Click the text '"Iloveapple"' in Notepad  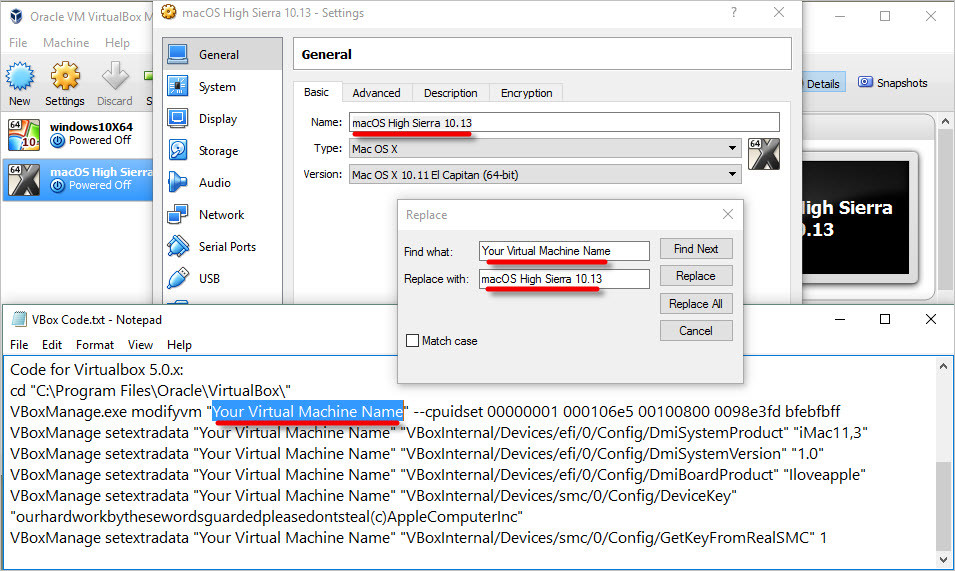824,474
